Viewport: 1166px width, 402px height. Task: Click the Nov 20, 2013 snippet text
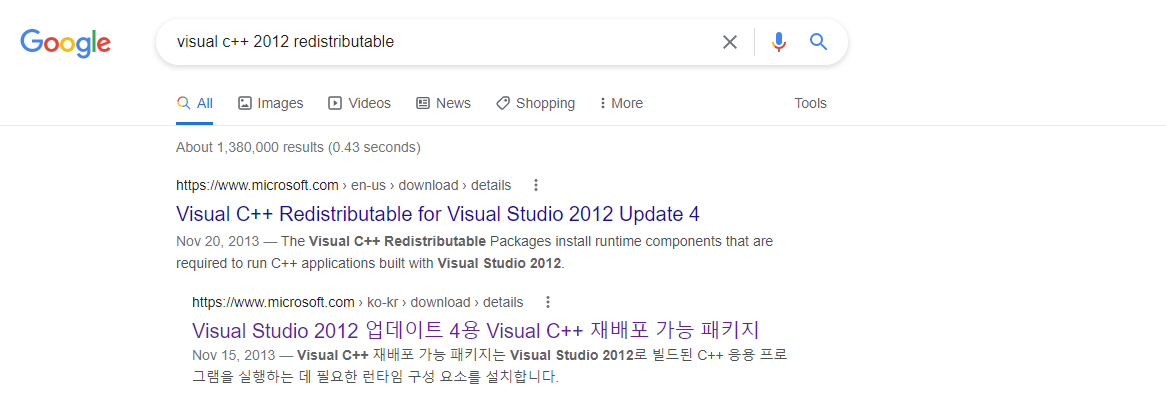[474, 252]
